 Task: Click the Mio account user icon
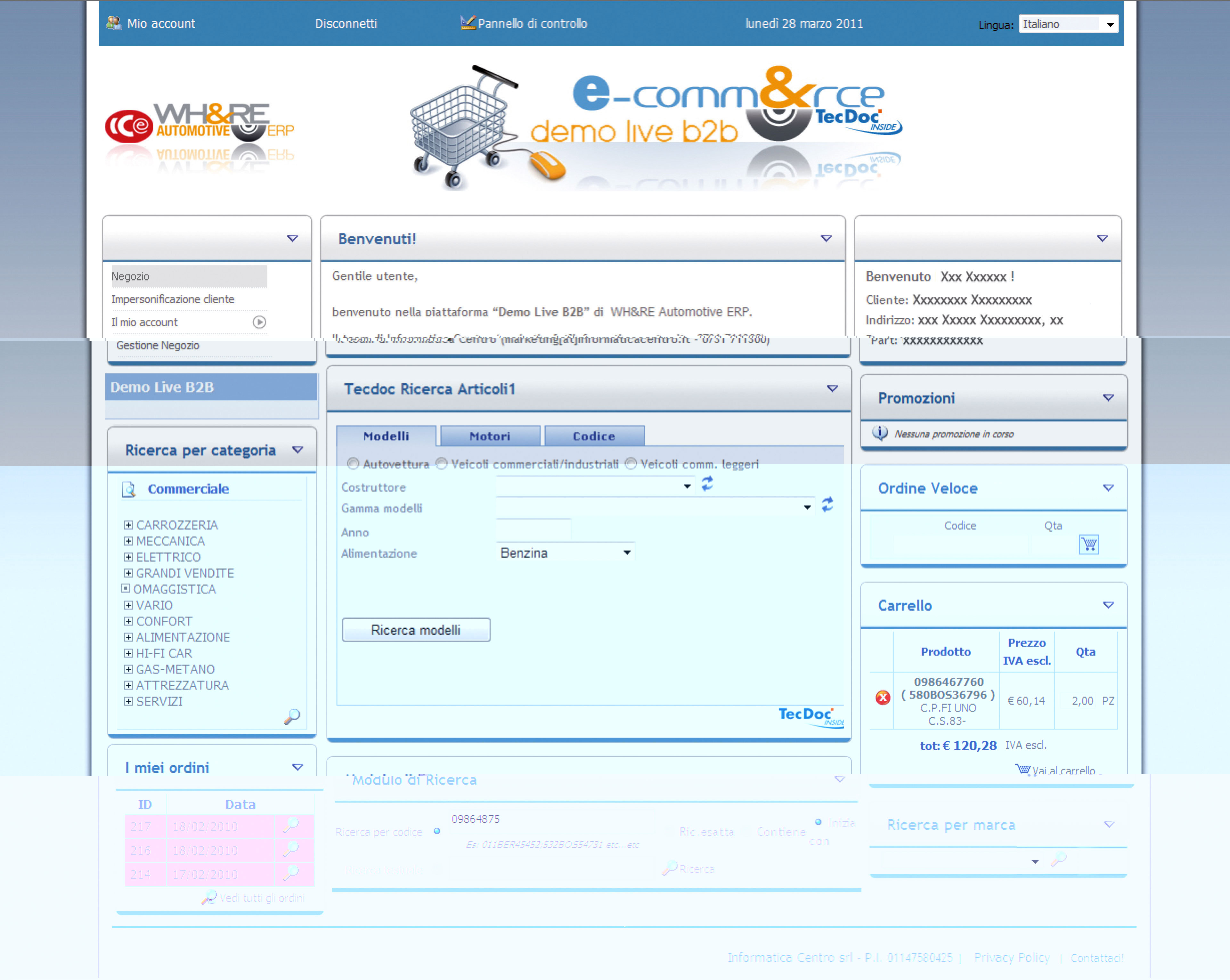coord(114,23)
